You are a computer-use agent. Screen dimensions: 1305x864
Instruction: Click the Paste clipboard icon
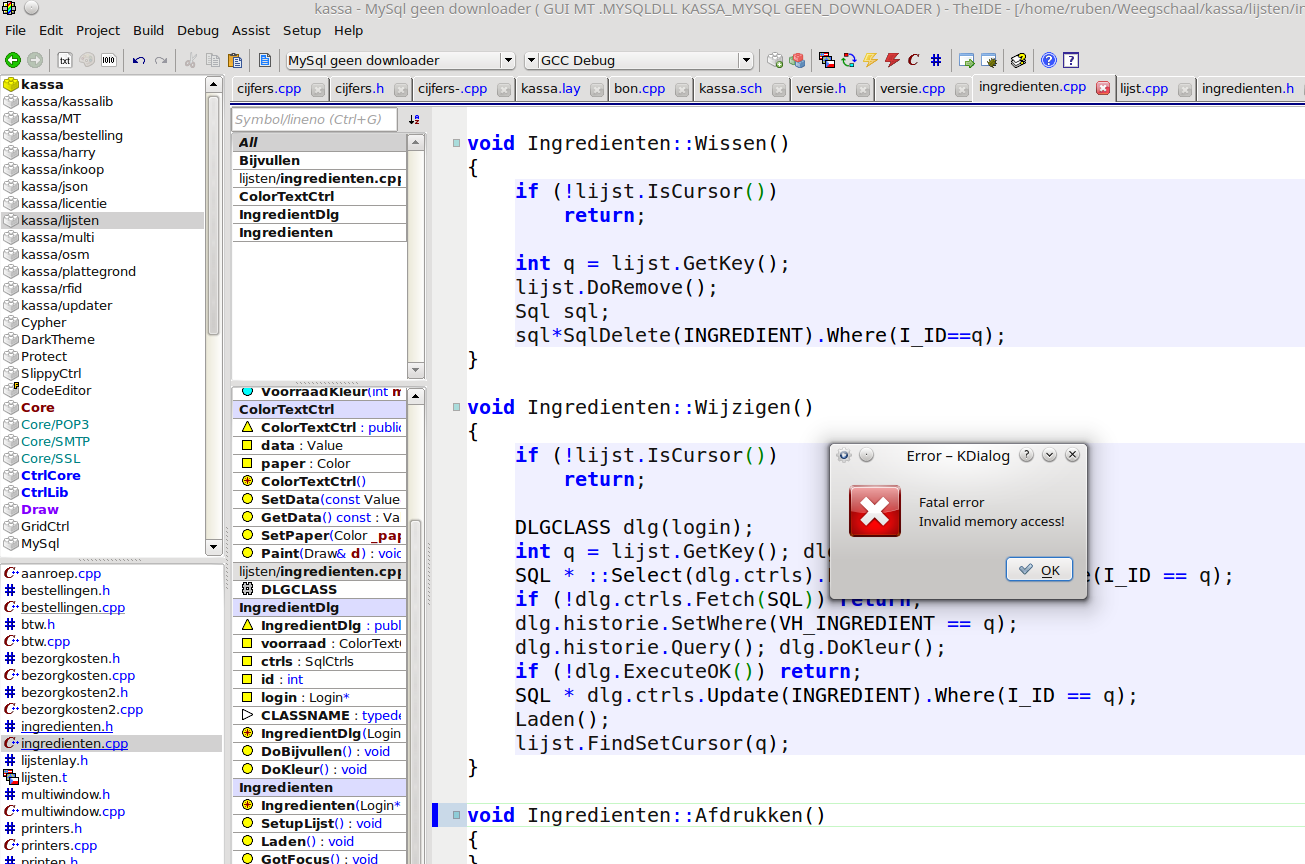tap(235, 60)
